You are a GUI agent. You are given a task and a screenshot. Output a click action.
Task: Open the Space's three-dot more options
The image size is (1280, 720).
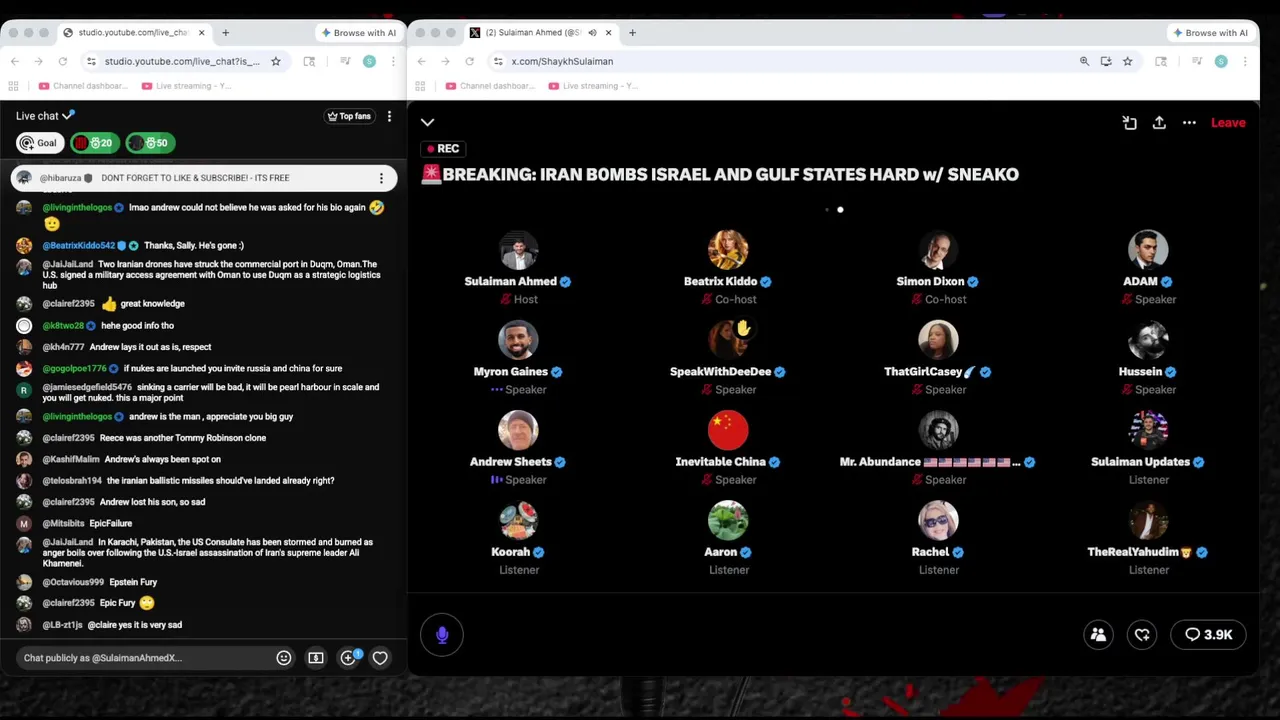click(1189, 123)
